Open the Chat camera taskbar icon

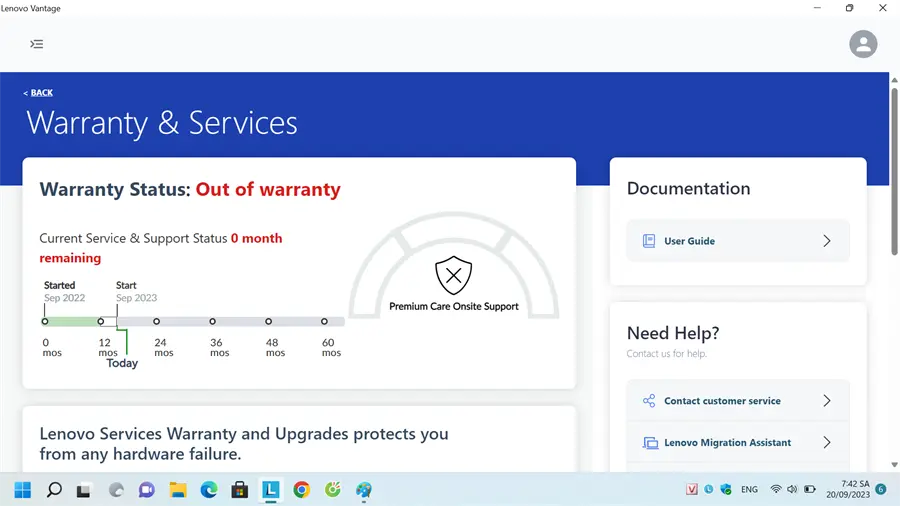[x=146, y=489]
